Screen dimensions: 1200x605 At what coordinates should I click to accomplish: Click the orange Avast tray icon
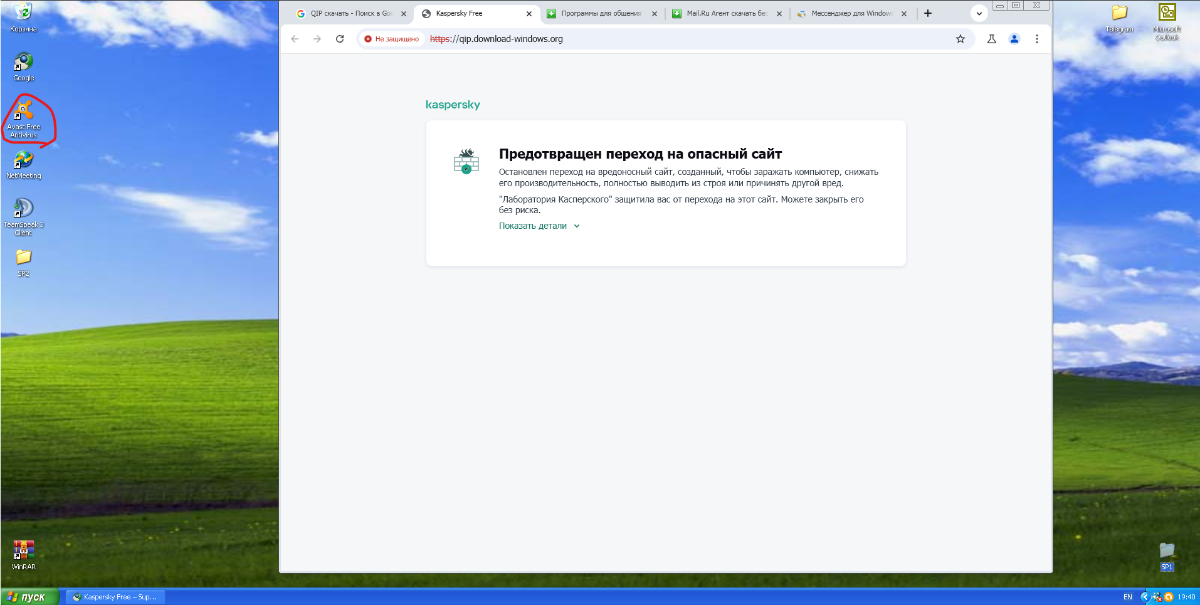click(1169, 596)
